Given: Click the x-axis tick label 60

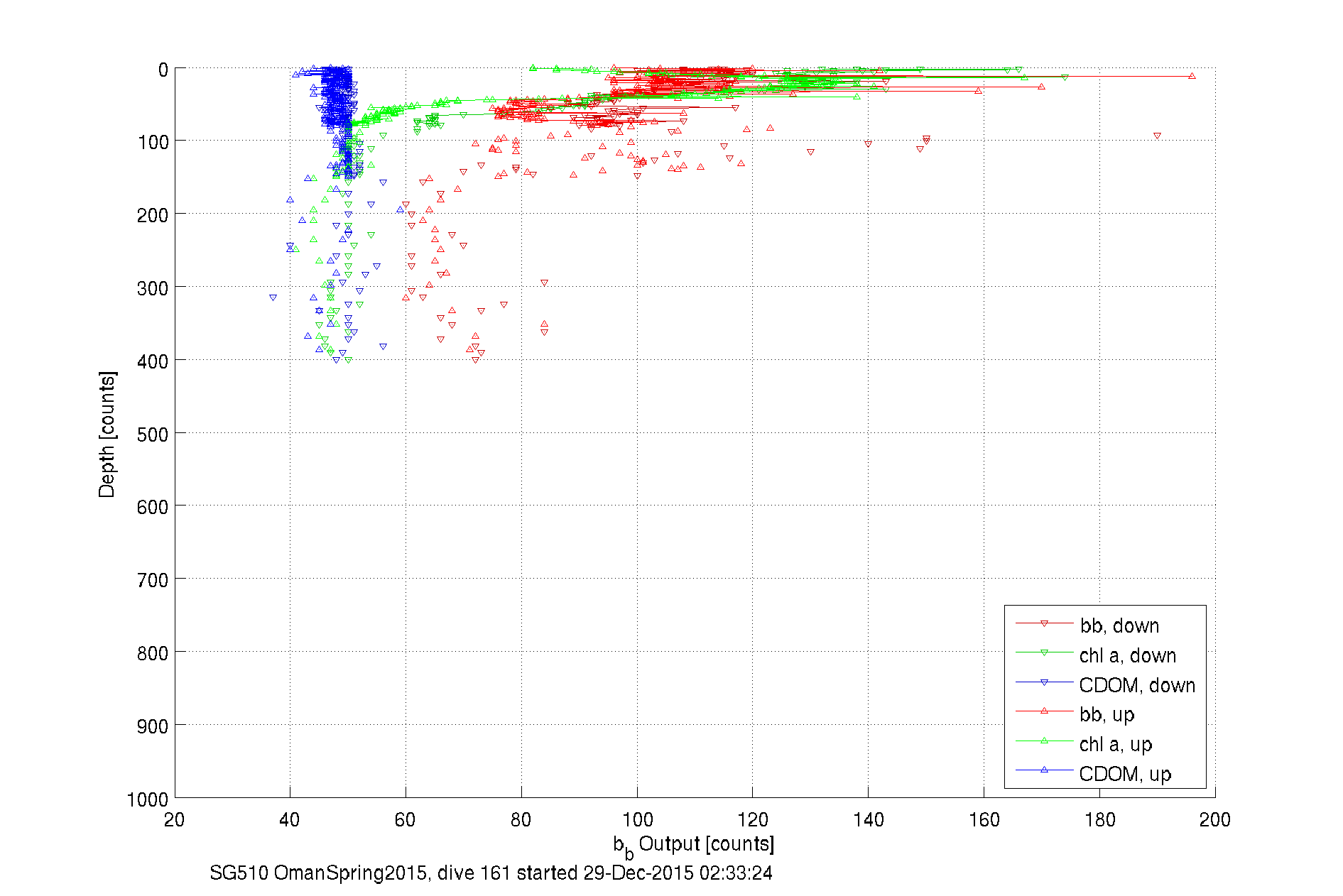Looking at the screenshot, I should pyautogui.click(x=406, y=820).
